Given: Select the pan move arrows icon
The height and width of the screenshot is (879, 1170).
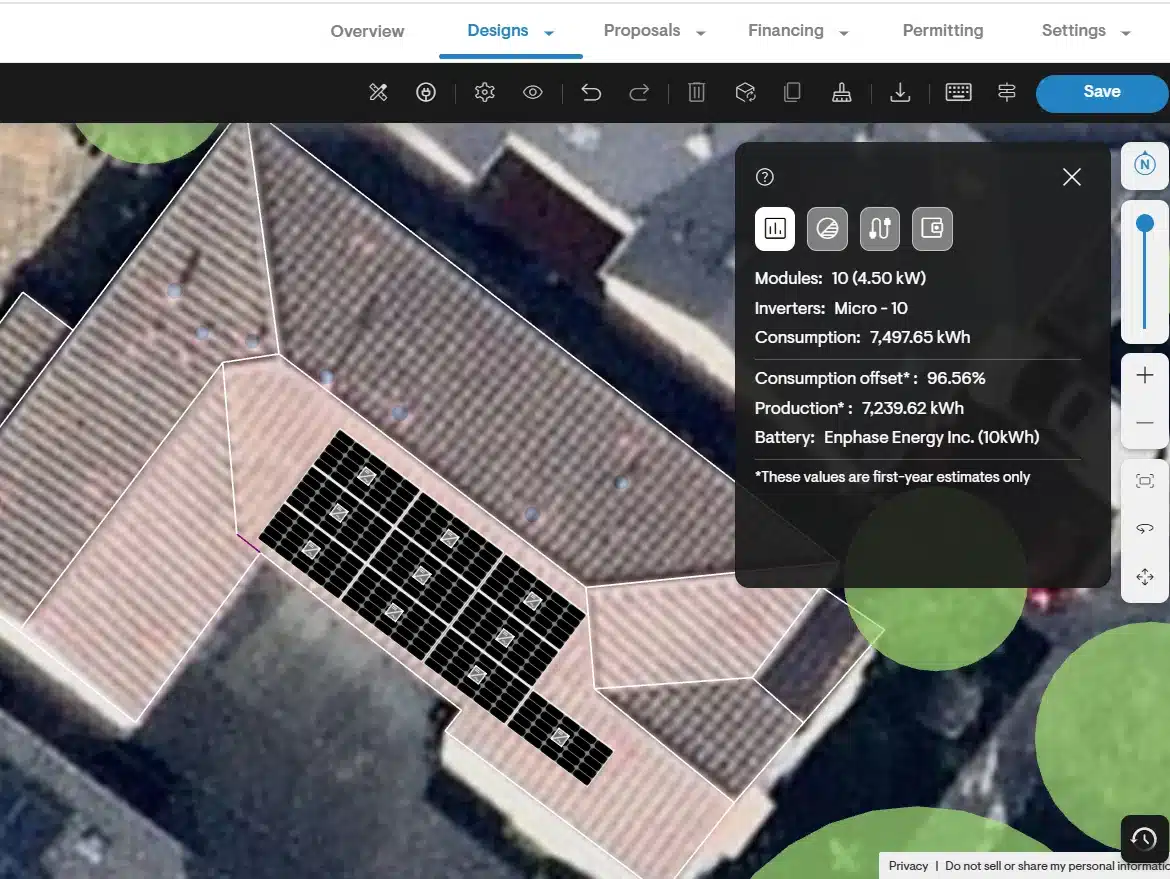Looking at the screenshot, I should click(1145, 577).
